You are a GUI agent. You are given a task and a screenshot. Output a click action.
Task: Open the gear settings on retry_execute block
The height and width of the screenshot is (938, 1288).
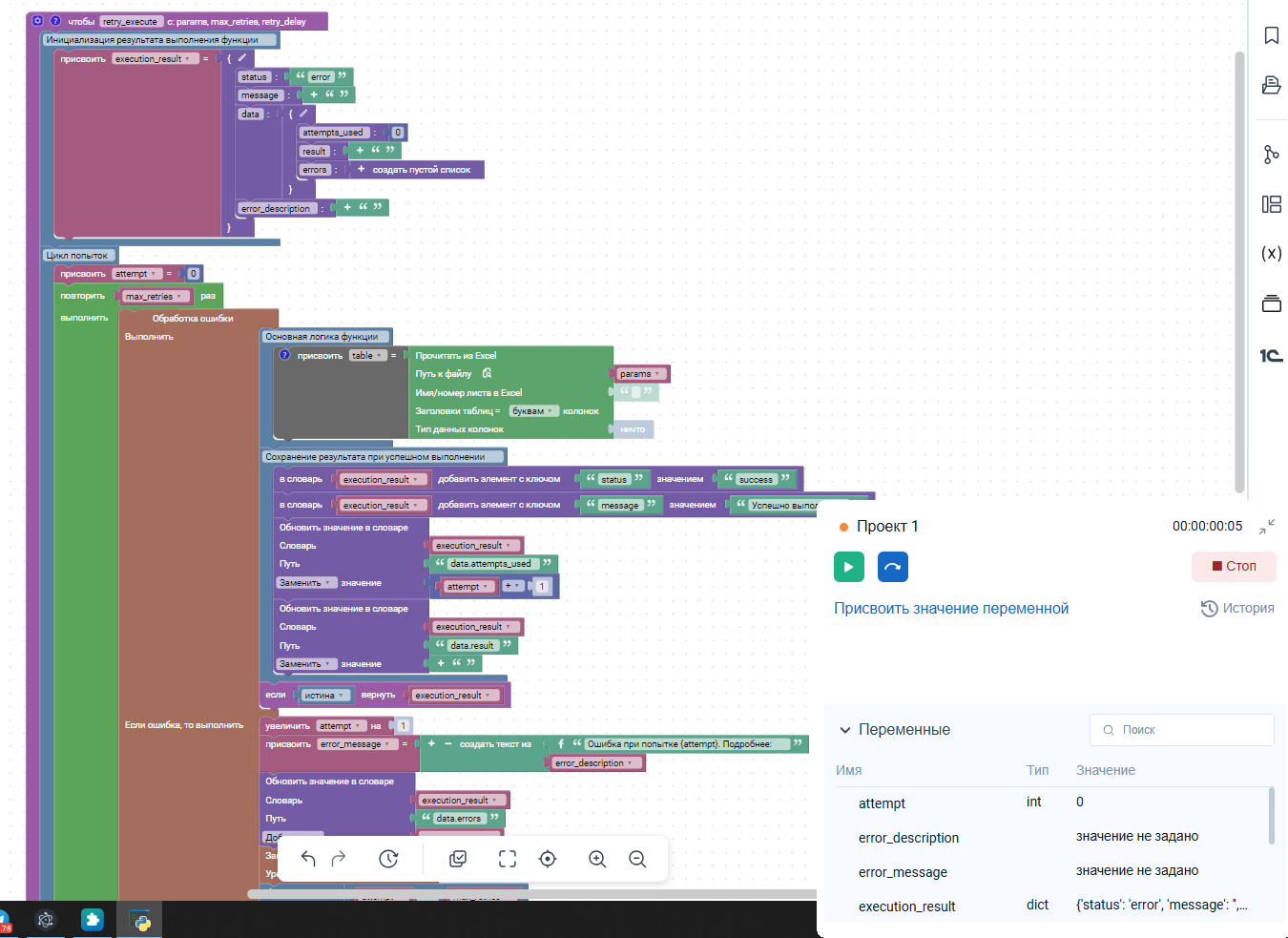tap(37, 21)
